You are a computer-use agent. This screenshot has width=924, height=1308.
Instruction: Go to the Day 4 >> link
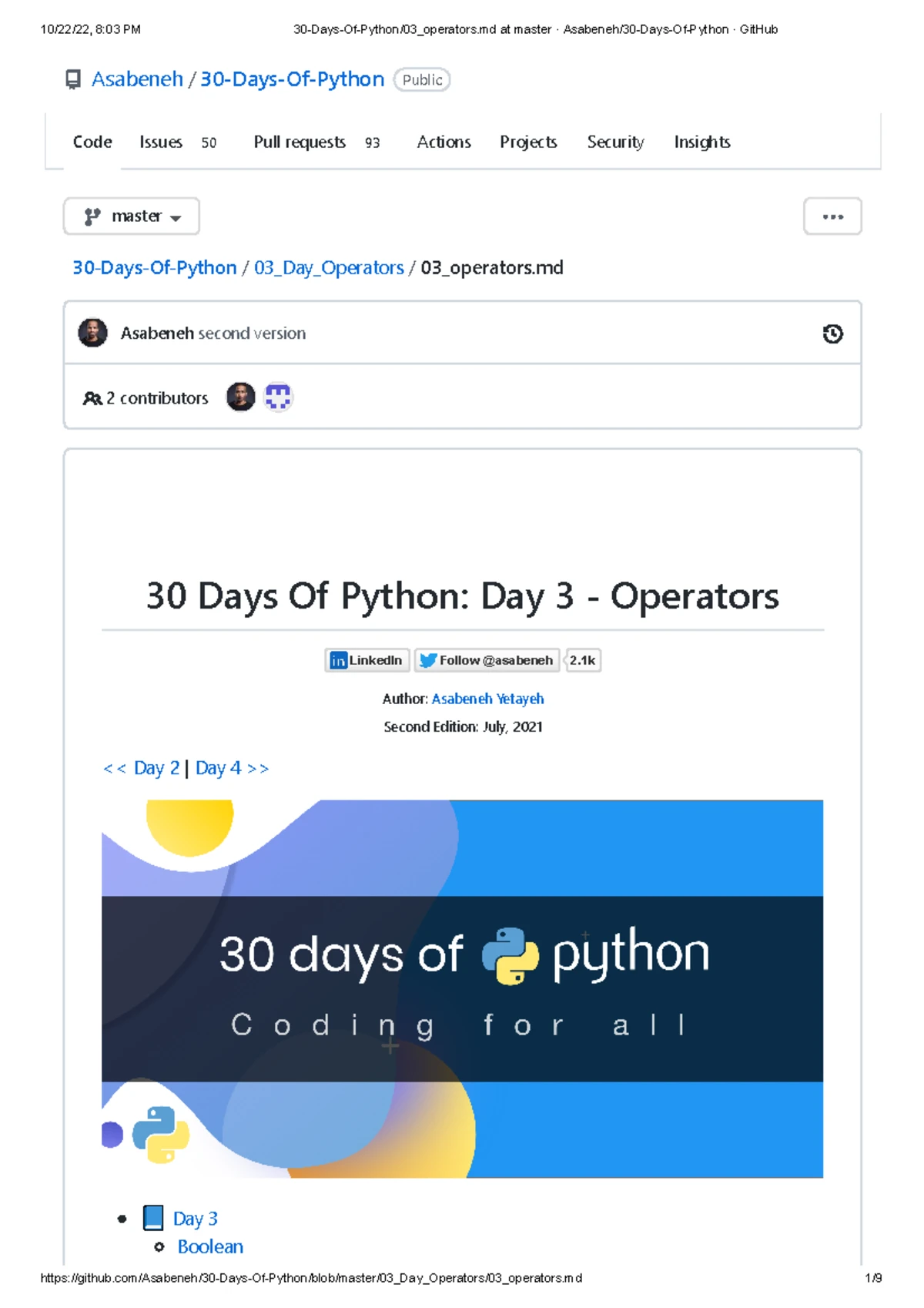coord(232,768)
